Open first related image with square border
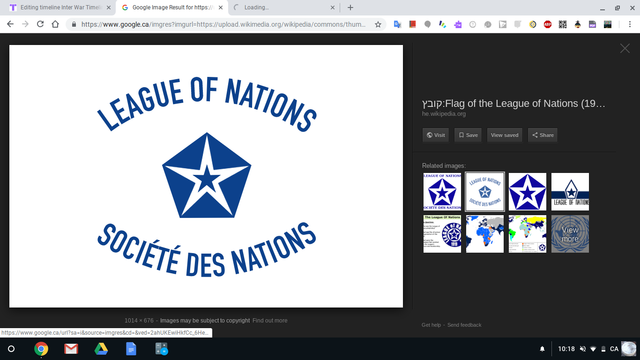 click(442, 191)
